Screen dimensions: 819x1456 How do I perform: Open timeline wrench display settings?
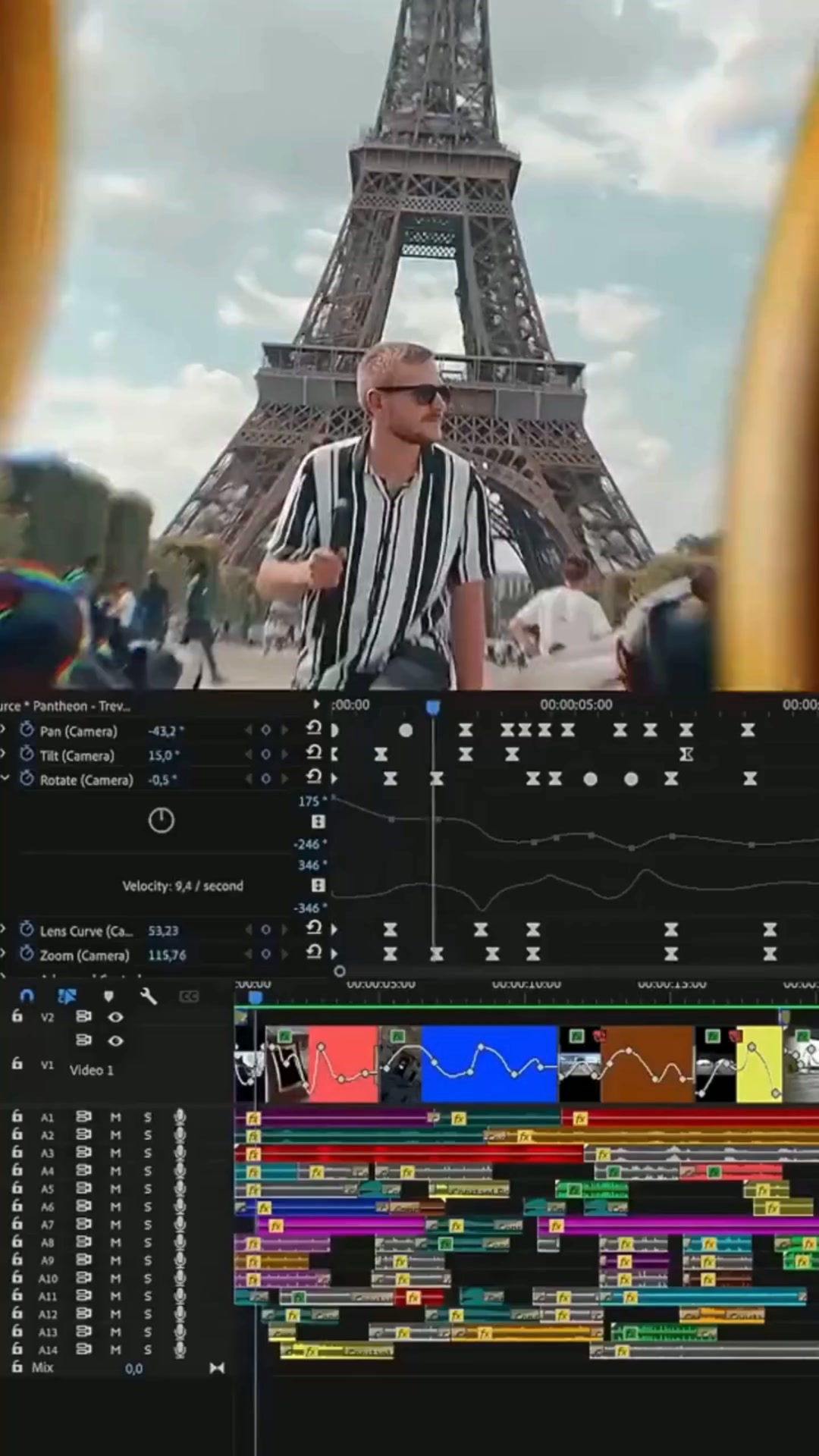click(149, 996)
